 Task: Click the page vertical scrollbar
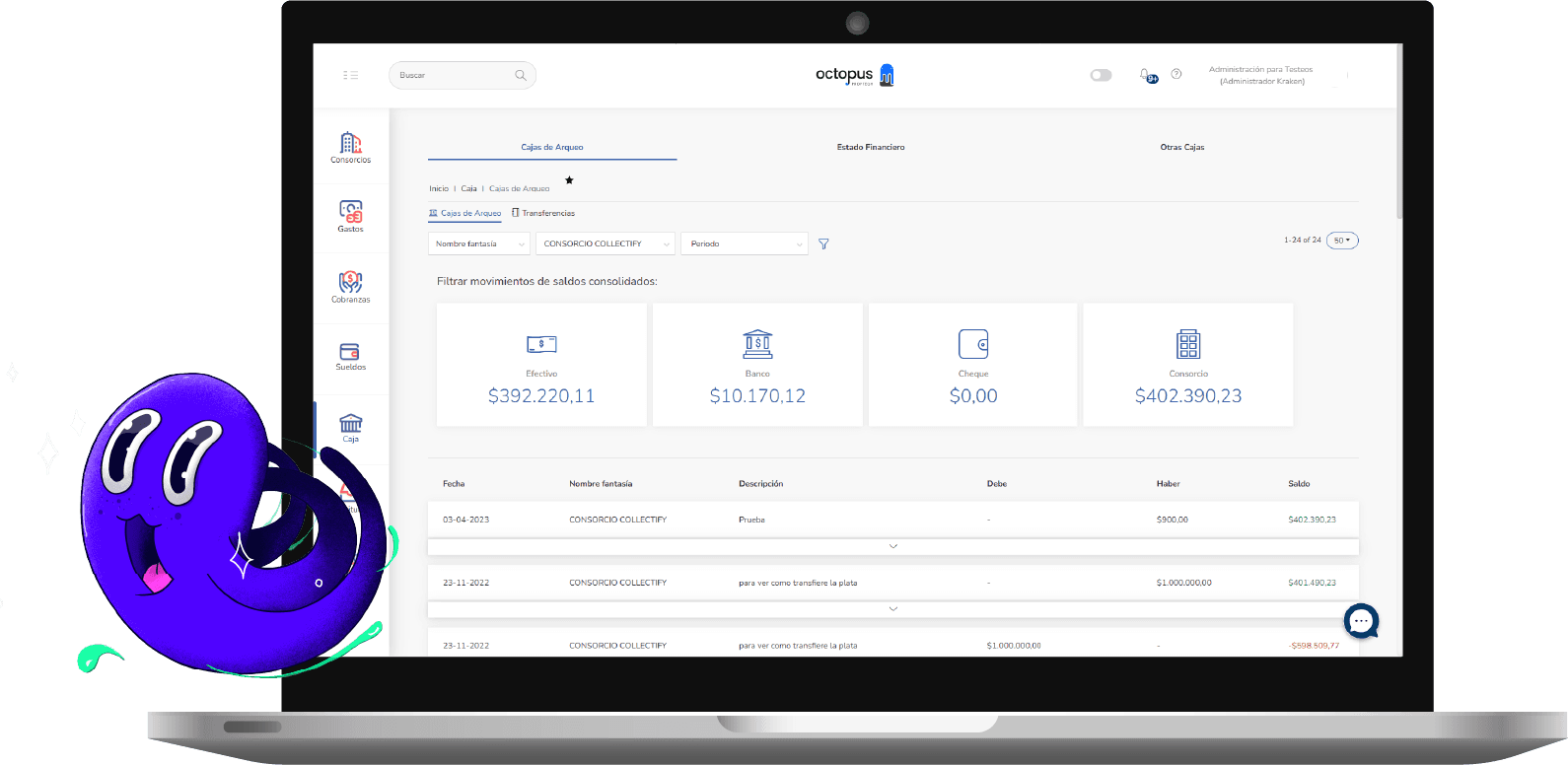point(1399,131)
